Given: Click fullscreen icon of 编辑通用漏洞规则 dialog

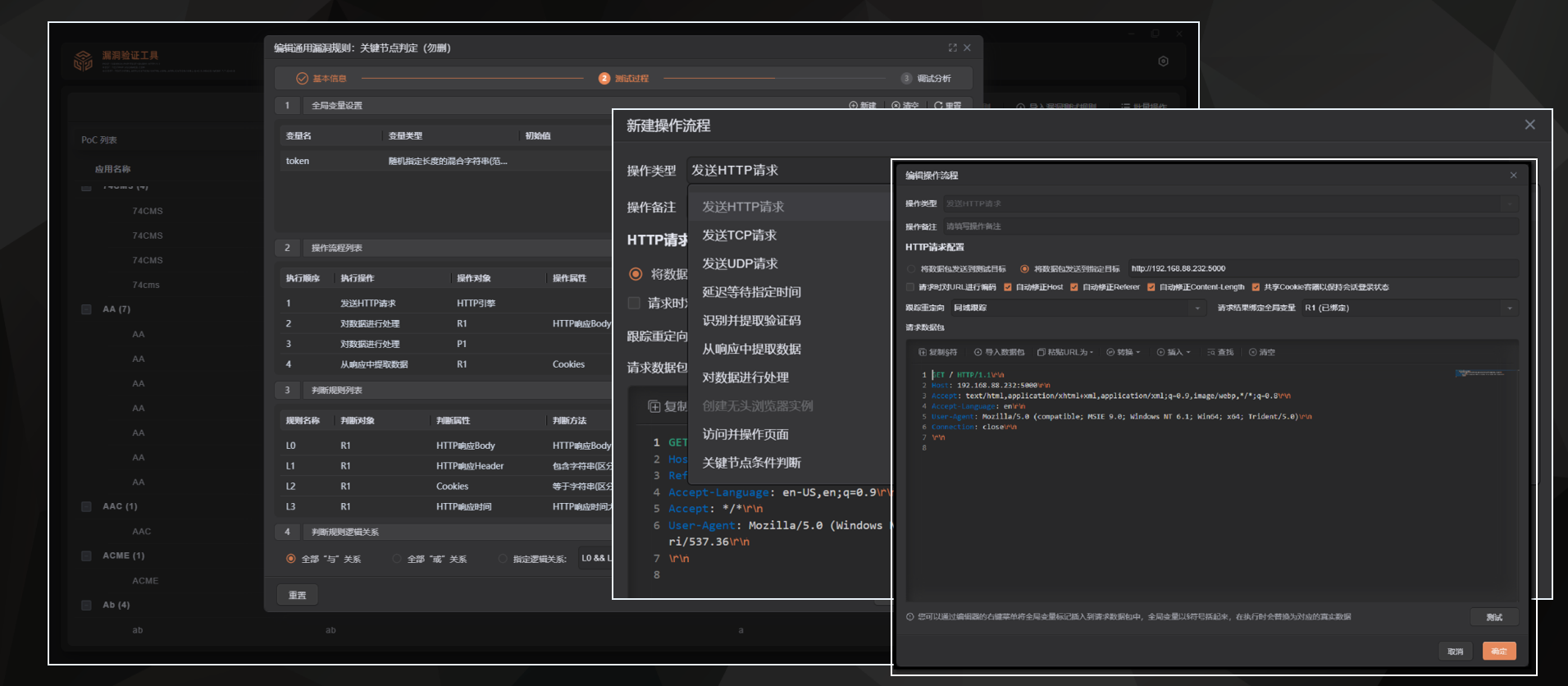Looking at the screenshot, I should 952,48.
